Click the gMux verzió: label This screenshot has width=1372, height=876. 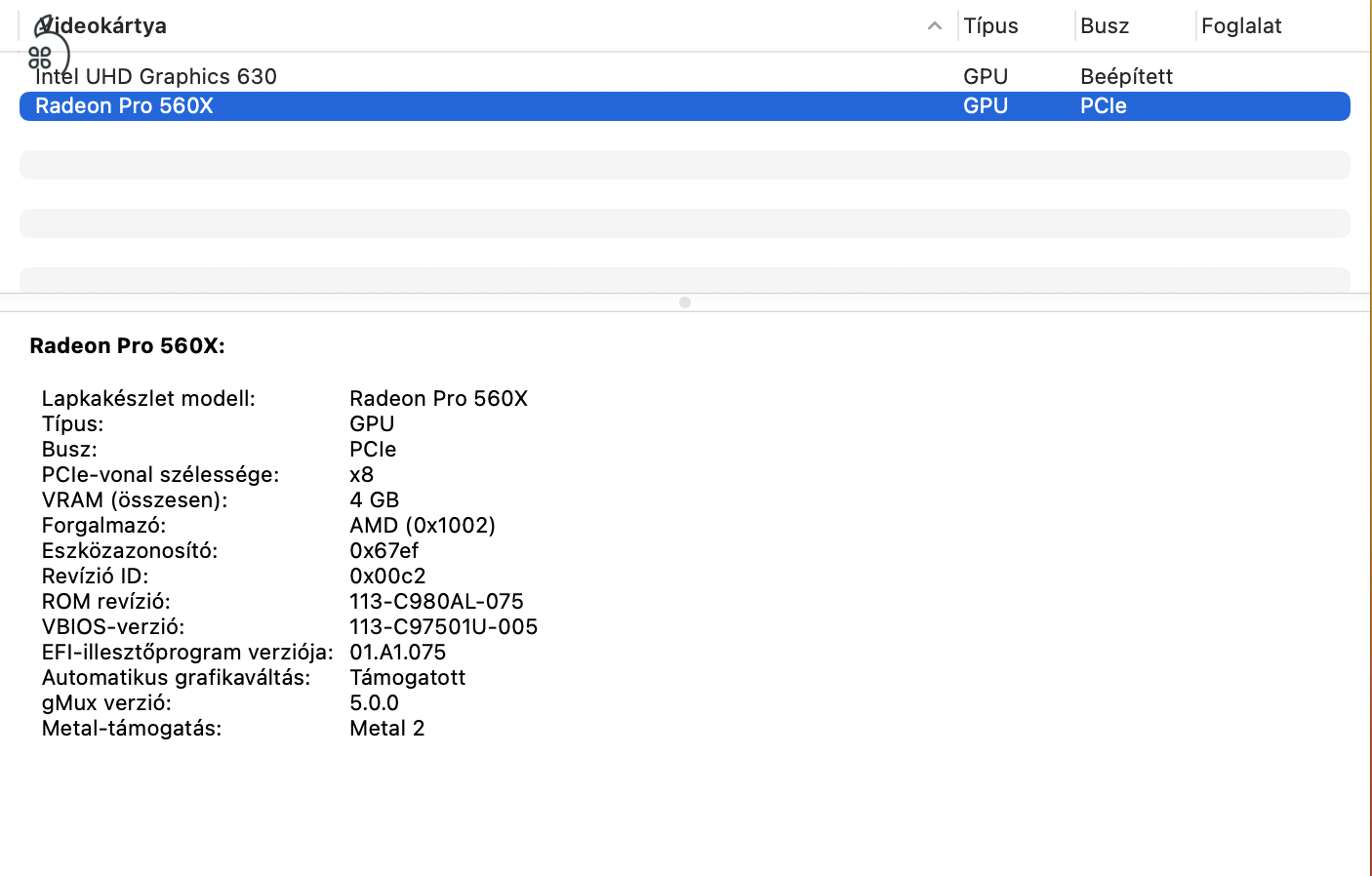[106, 703]
